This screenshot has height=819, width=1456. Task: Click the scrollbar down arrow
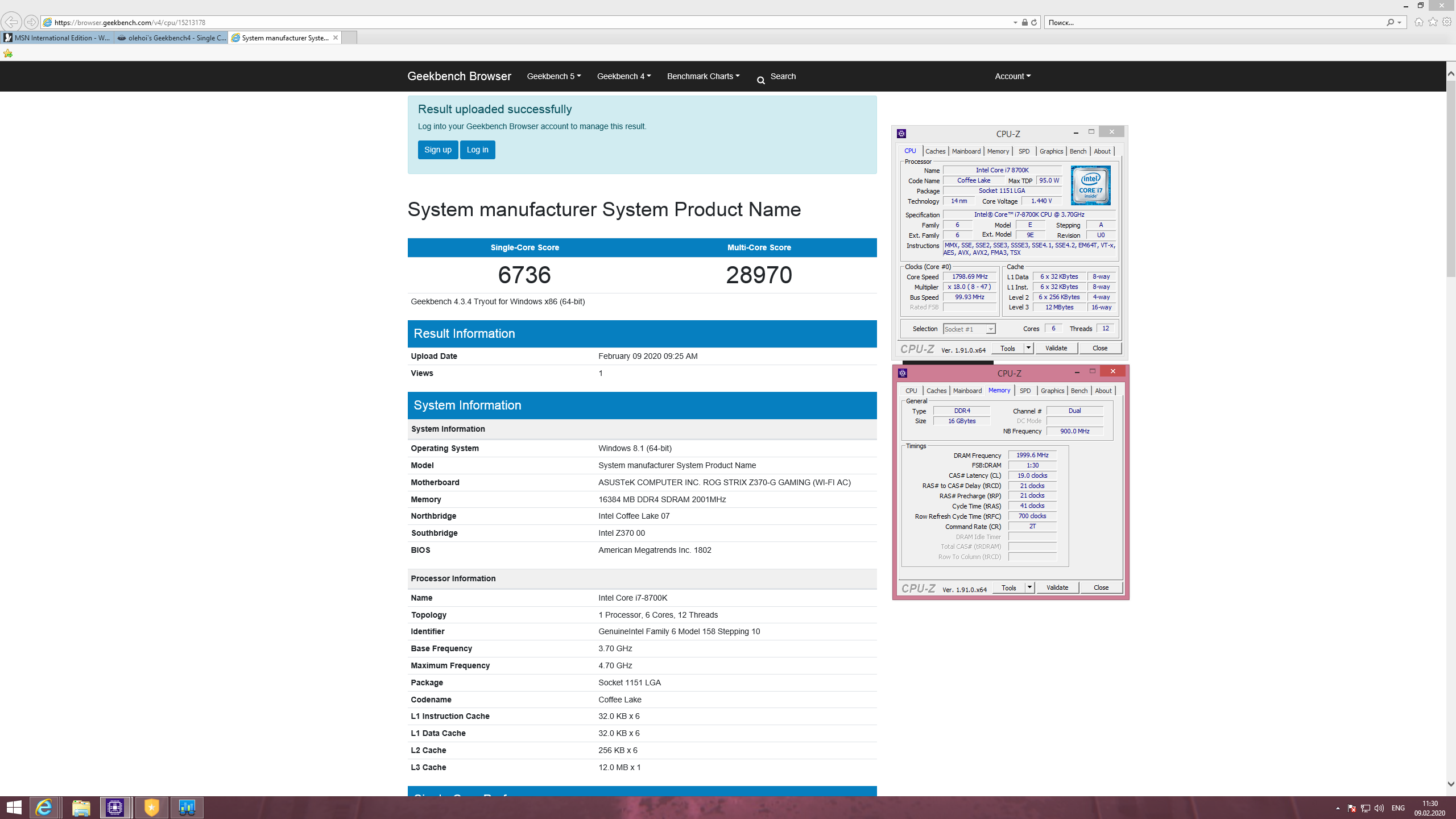(1451, 784)
